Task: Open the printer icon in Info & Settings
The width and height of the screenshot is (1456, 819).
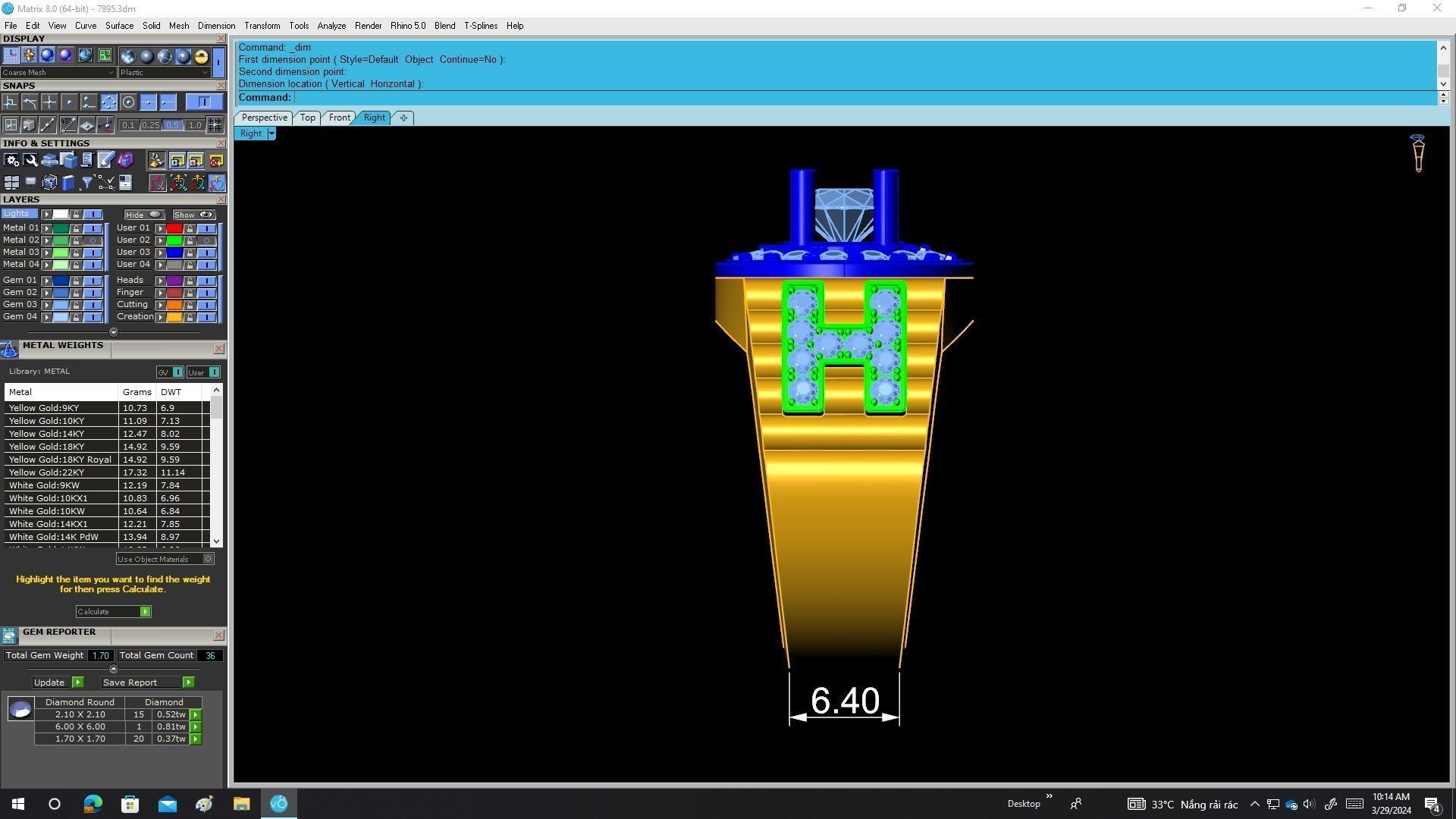Action: (x=50, y=160)
